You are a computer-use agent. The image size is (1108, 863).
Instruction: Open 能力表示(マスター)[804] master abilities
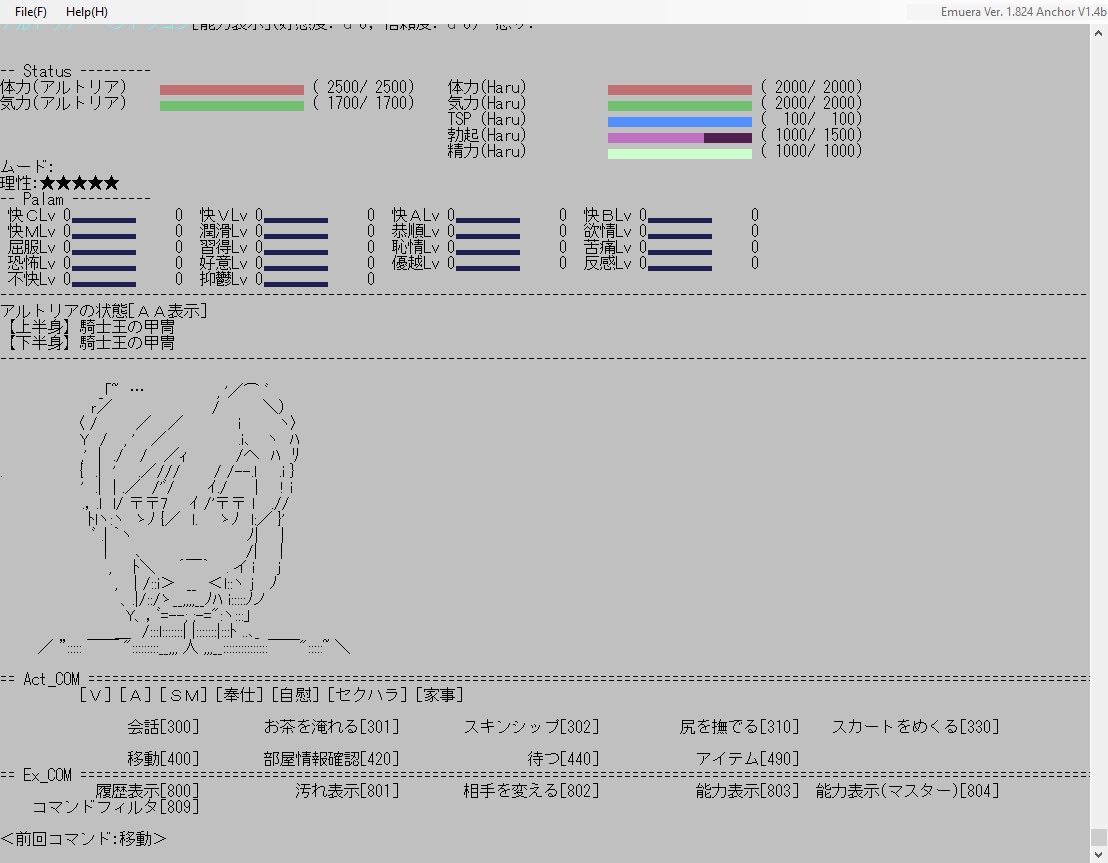coord(907,791)
